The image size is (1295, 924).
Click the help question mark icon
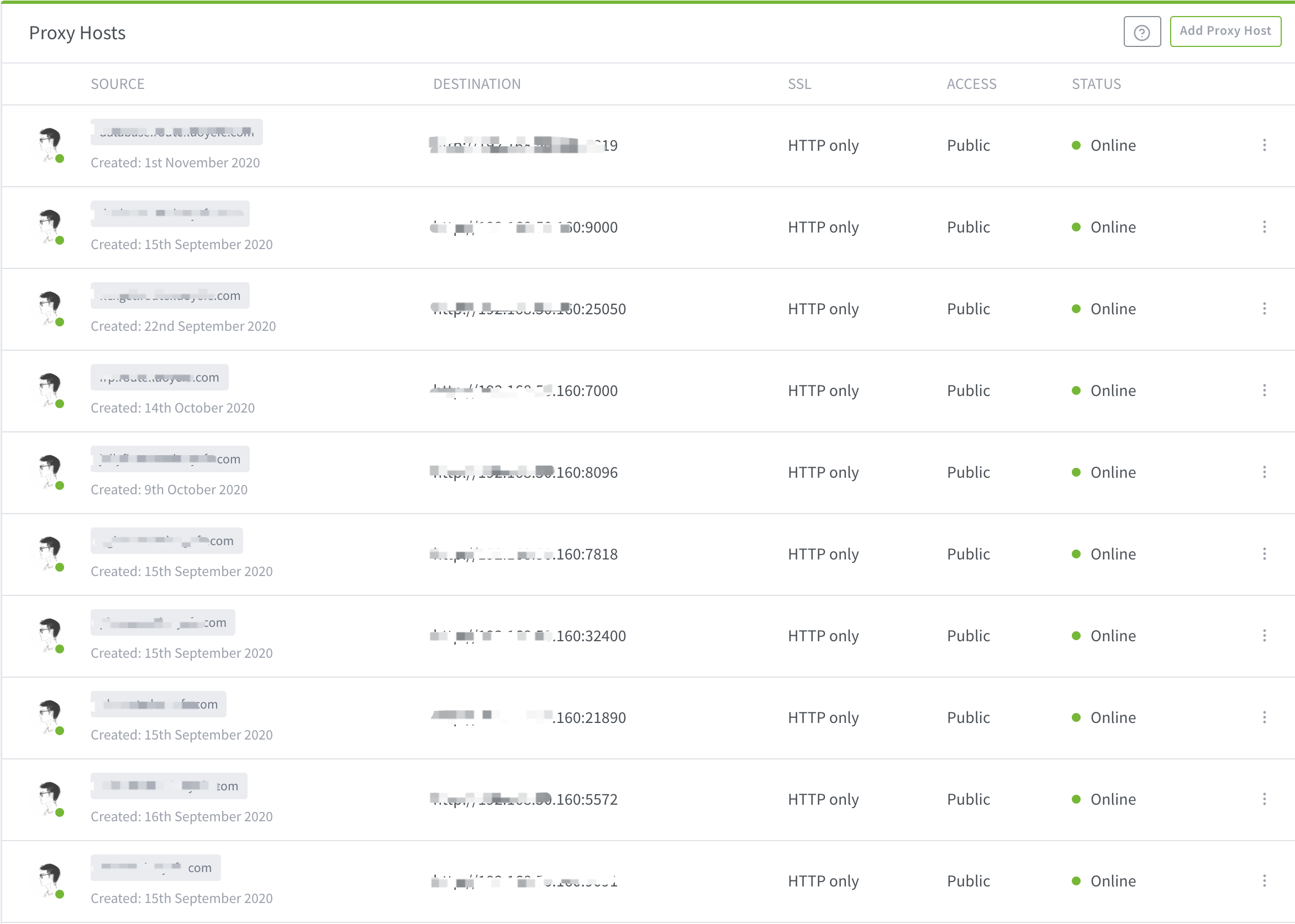tap(1141, 33)
